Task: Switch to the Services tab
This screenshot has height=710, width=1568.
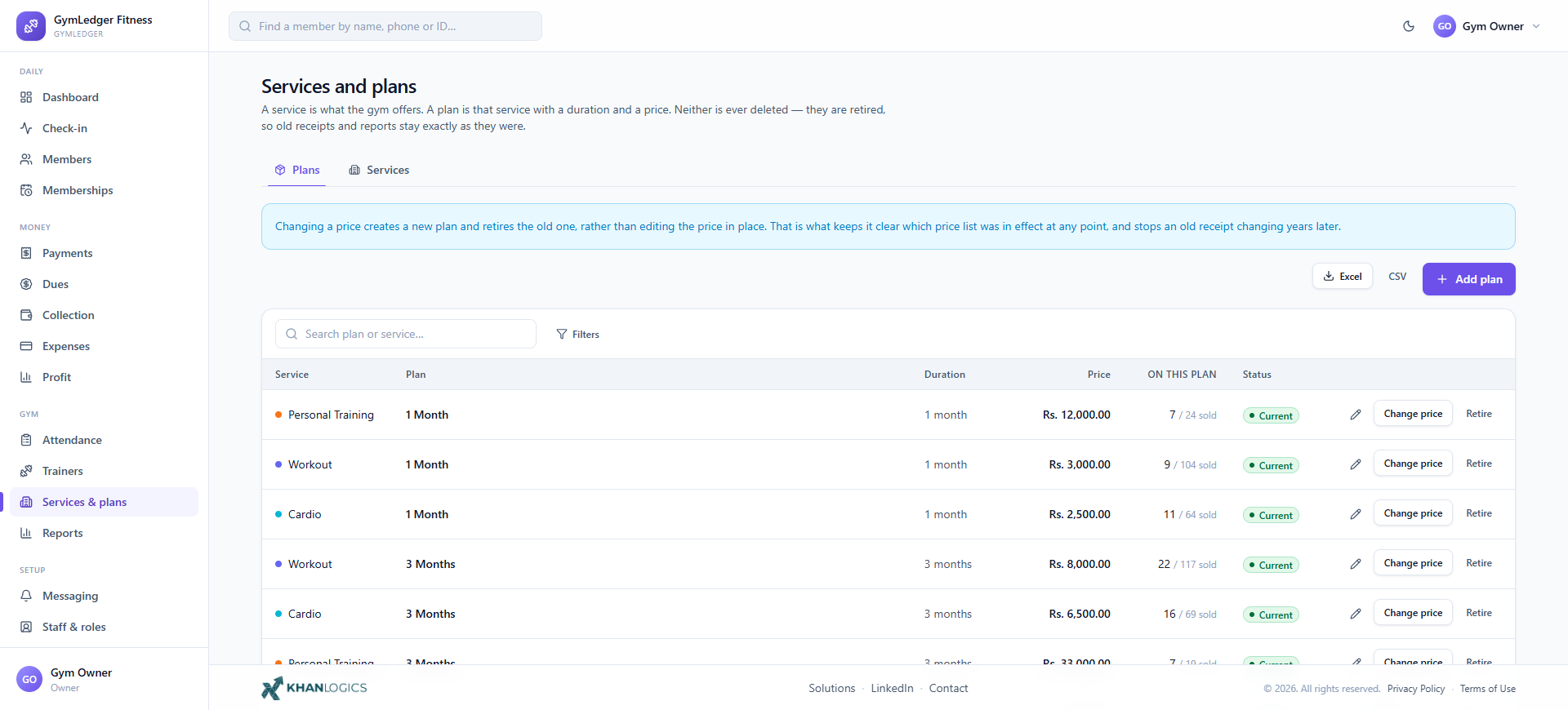Action: click(x=379, y=170)
